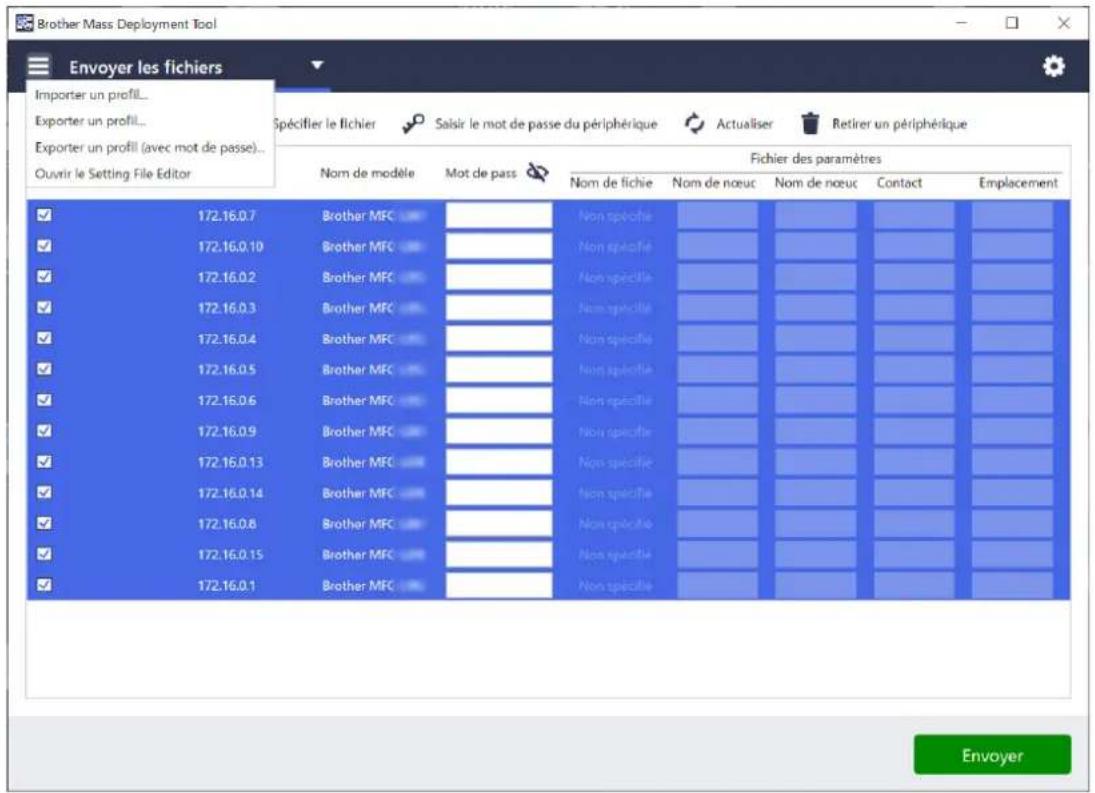Click the green Envoyer button
Screen dimensions: 1095x793
992,755
